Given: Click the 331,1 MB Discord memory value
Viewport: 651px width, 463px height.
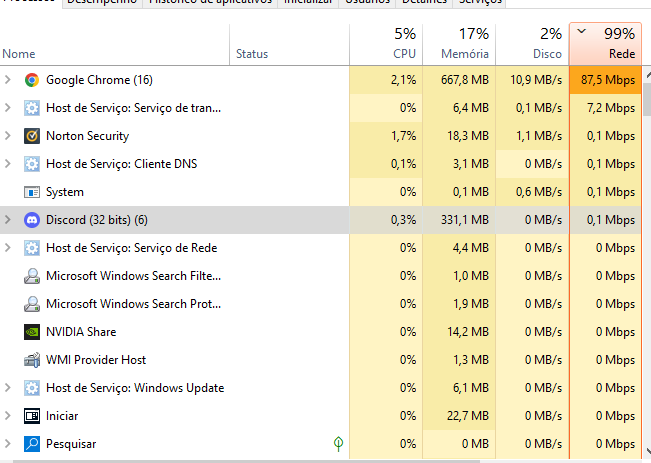Looking at the screenshot, I should tap(465, 220).
